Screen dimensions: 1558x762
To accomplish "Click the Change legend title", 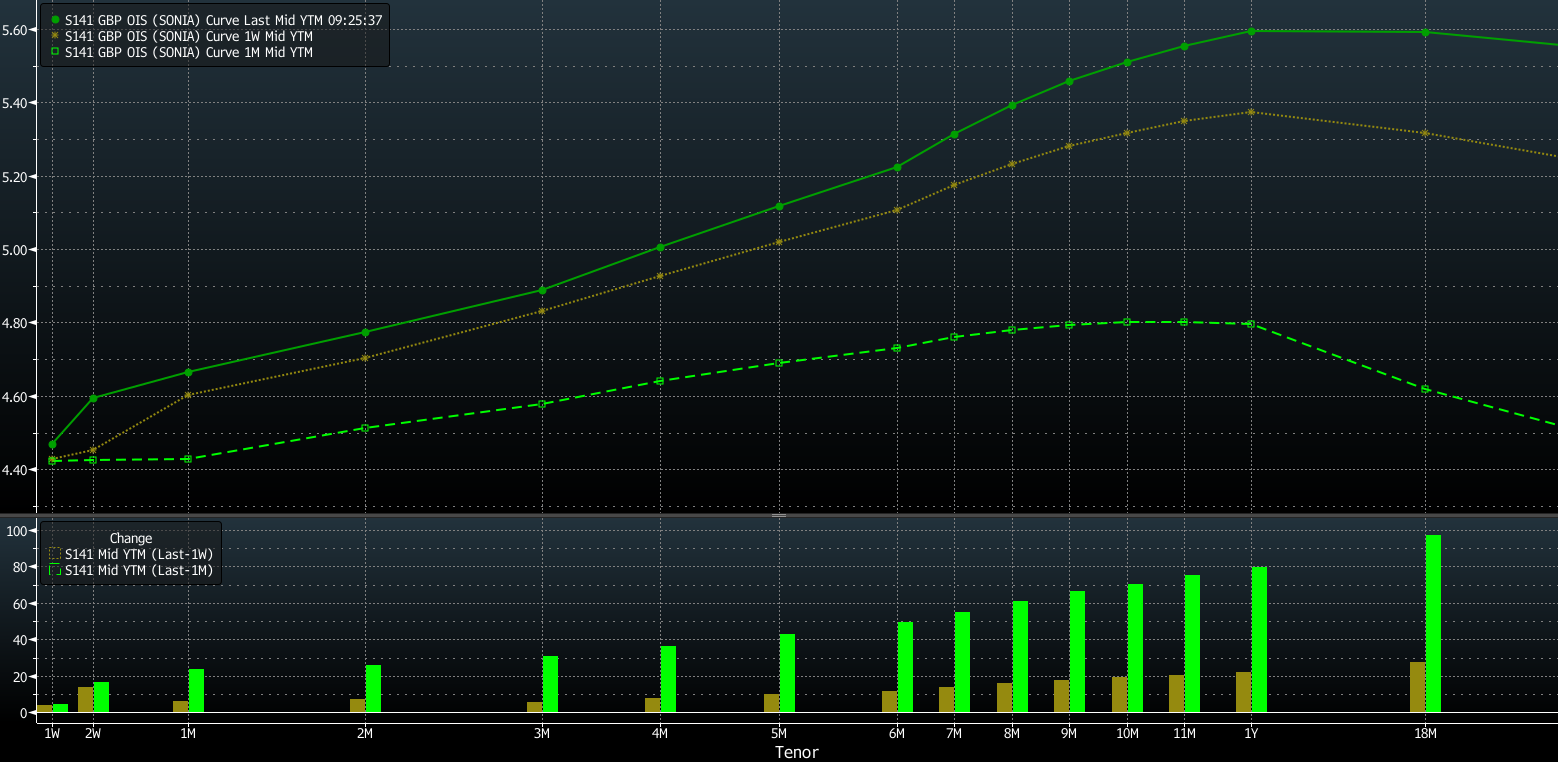I will 131,538.
